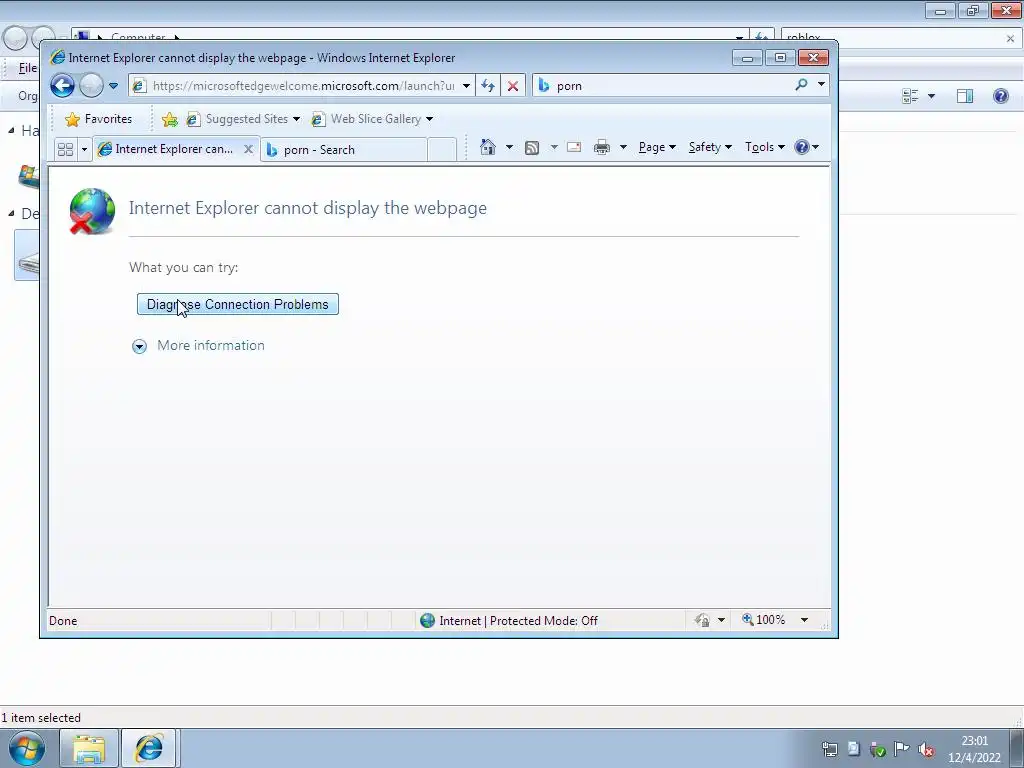Image resolution: width=1024 pixels, height=768 pixels.
Task: Click the Print icon
Action: (601, 147)
